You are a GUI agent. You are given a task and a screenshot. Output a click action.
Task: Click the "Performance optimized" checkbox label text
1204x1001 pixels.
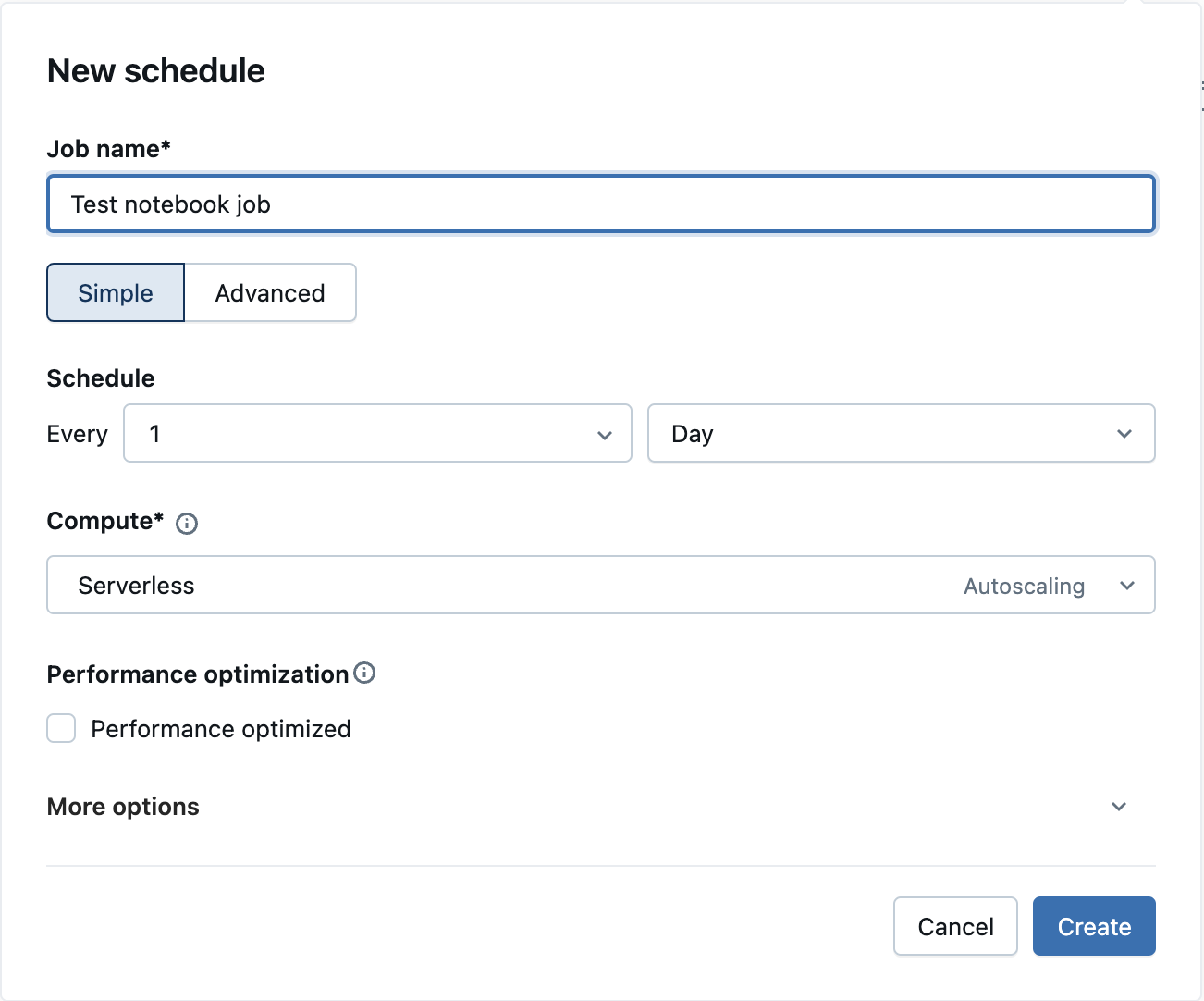(221, 729)
